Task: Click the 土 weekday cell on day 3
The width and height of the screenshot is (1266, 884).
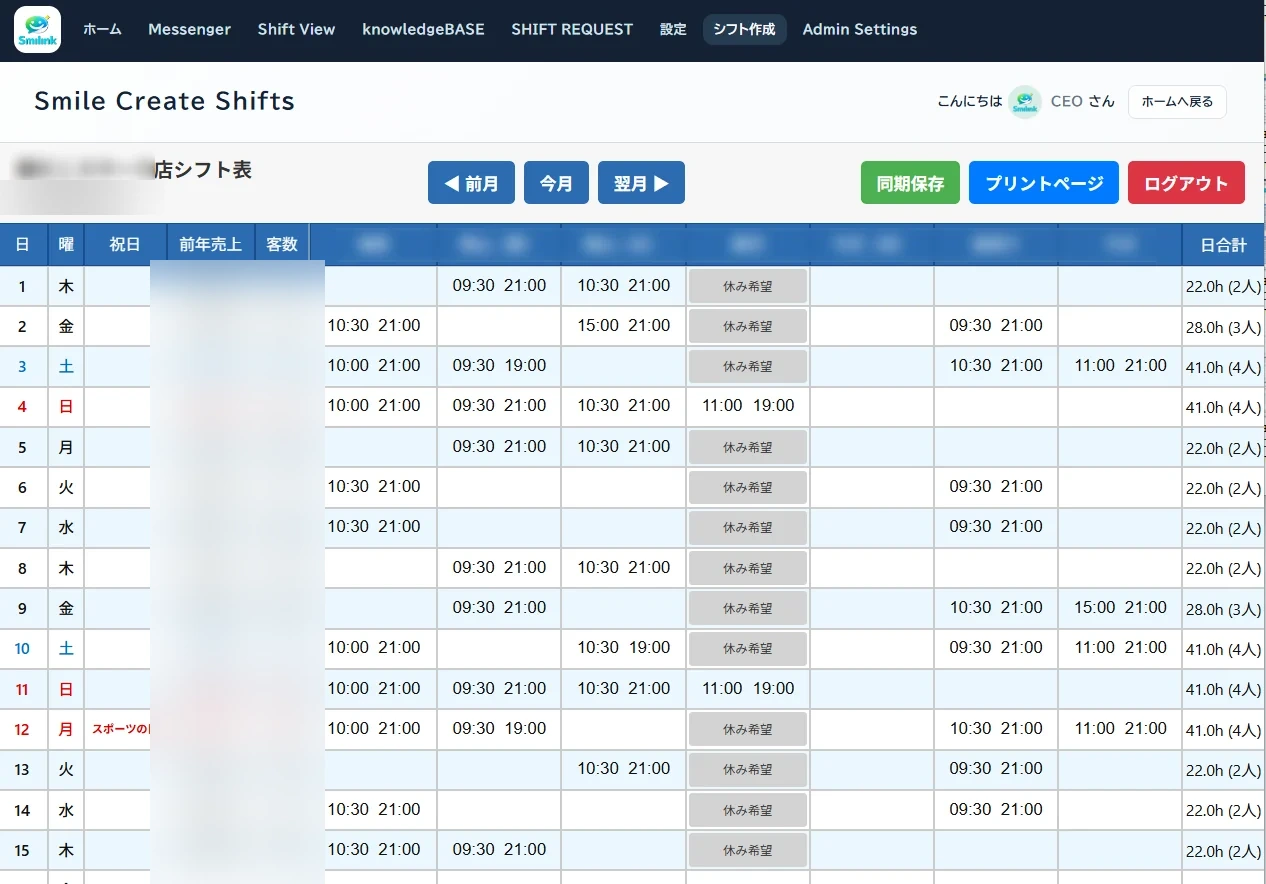Action: (66, 367)
